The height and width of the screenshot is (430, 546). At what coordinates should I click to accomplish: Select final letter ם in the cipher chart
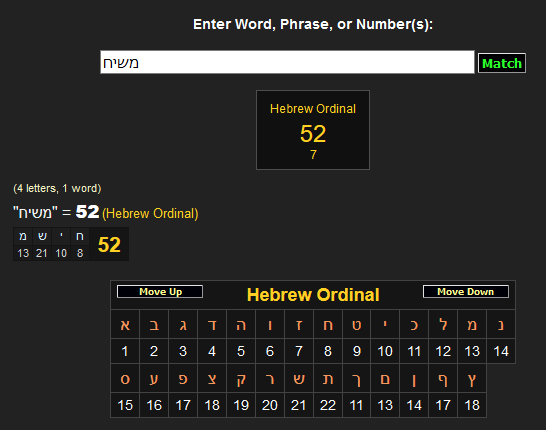[x=385, y=379]
